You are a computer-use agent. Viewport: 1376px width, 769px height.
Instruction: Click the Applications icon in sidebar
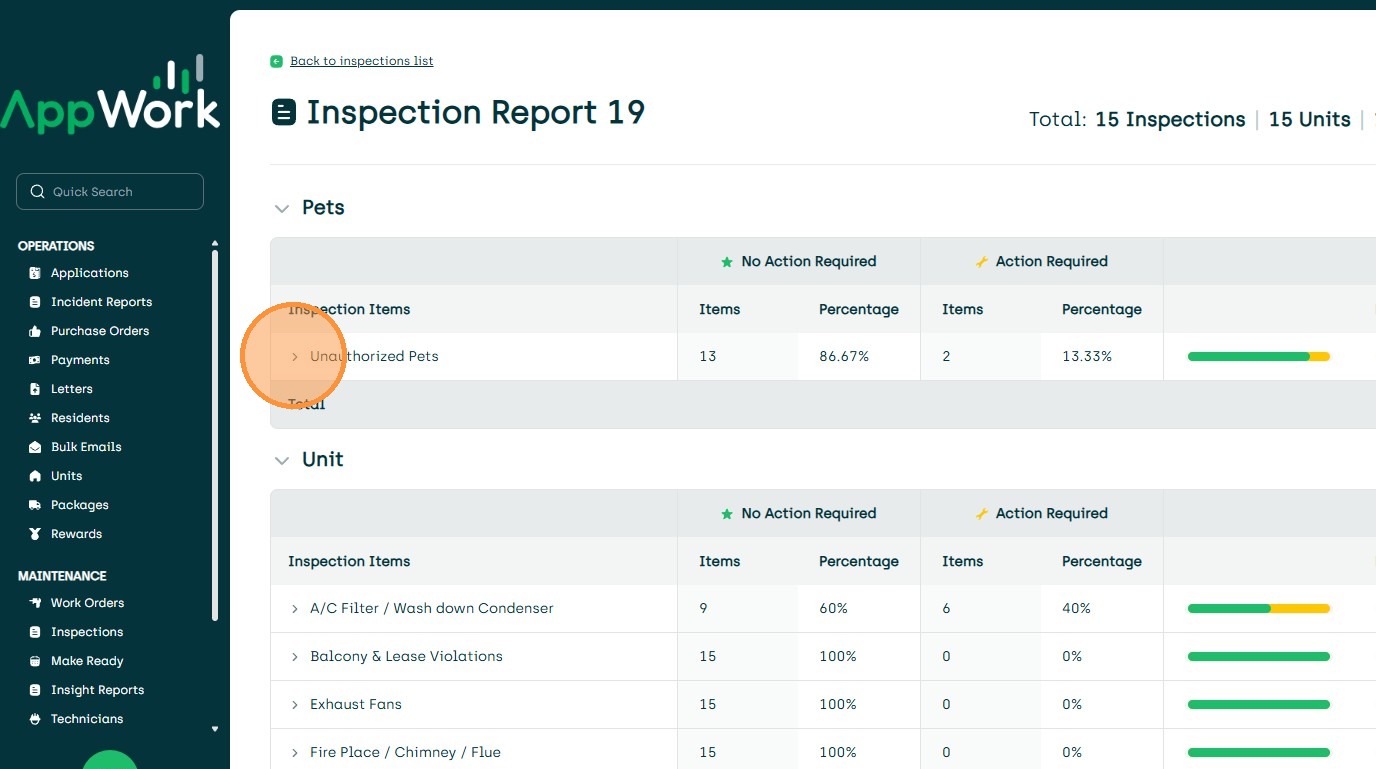(x=35, y=273)
